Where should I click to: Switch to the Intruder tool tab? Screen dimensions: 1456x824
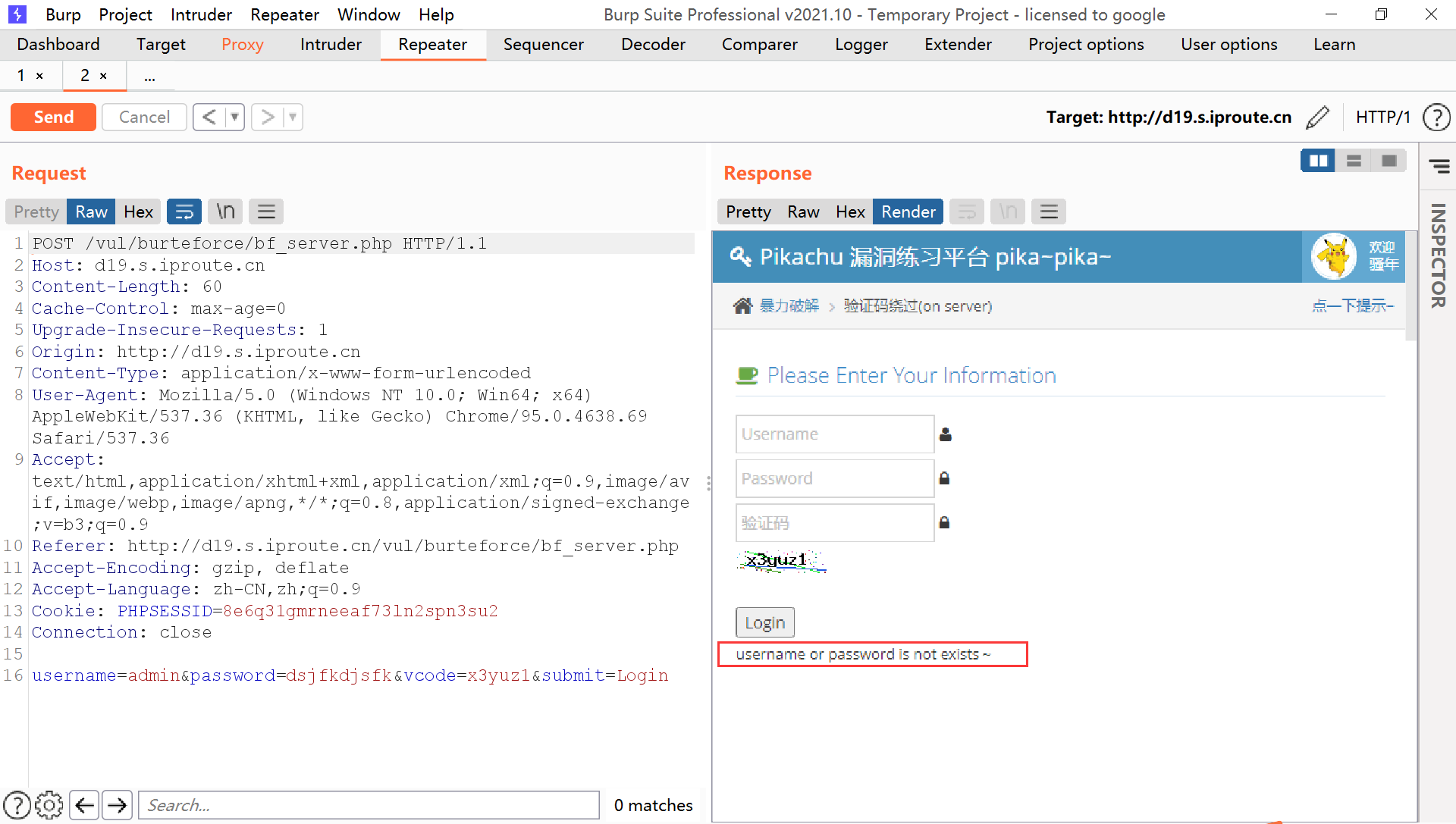331,45
